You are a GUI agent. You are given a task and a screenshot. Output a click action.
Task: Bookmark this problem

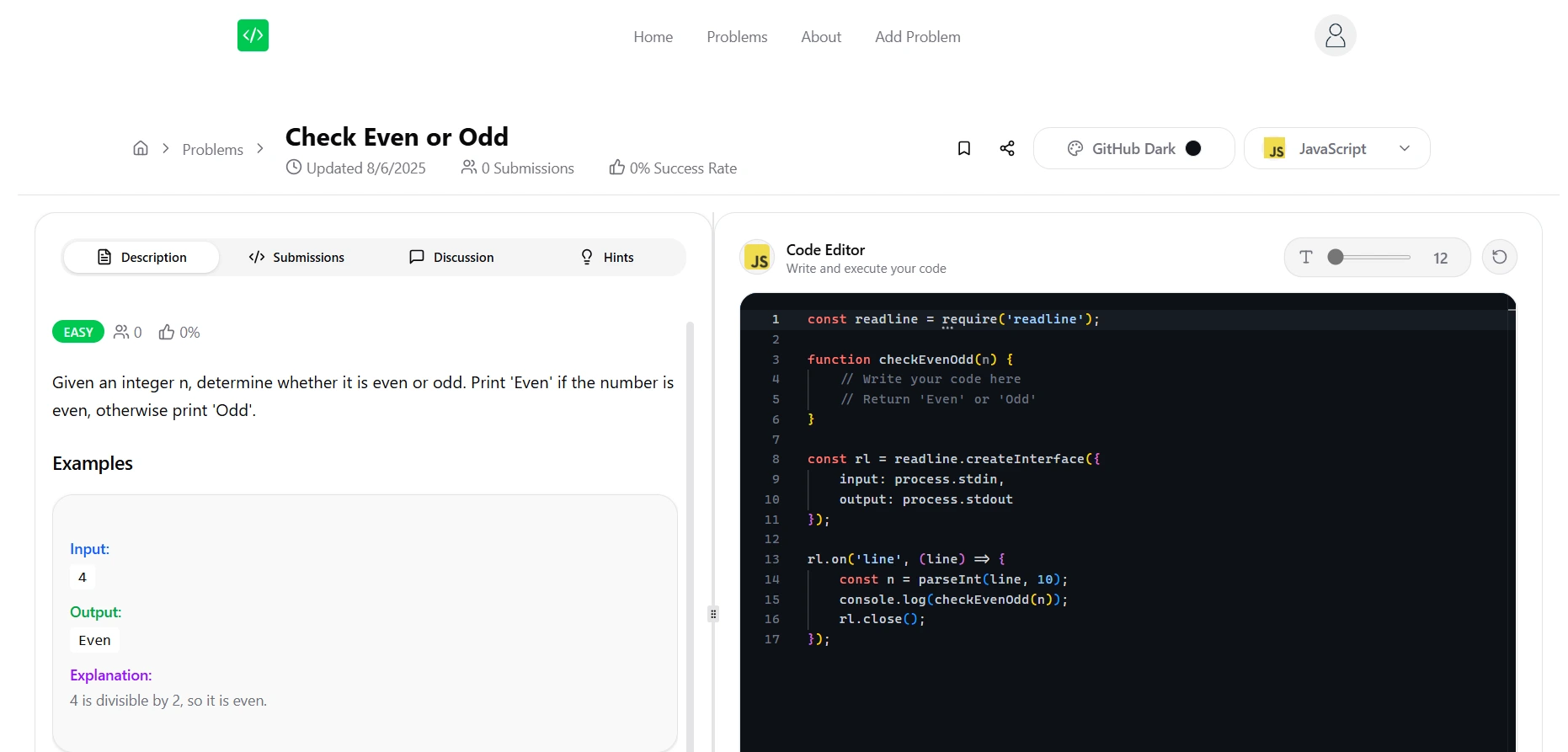(x=964, y=148)
